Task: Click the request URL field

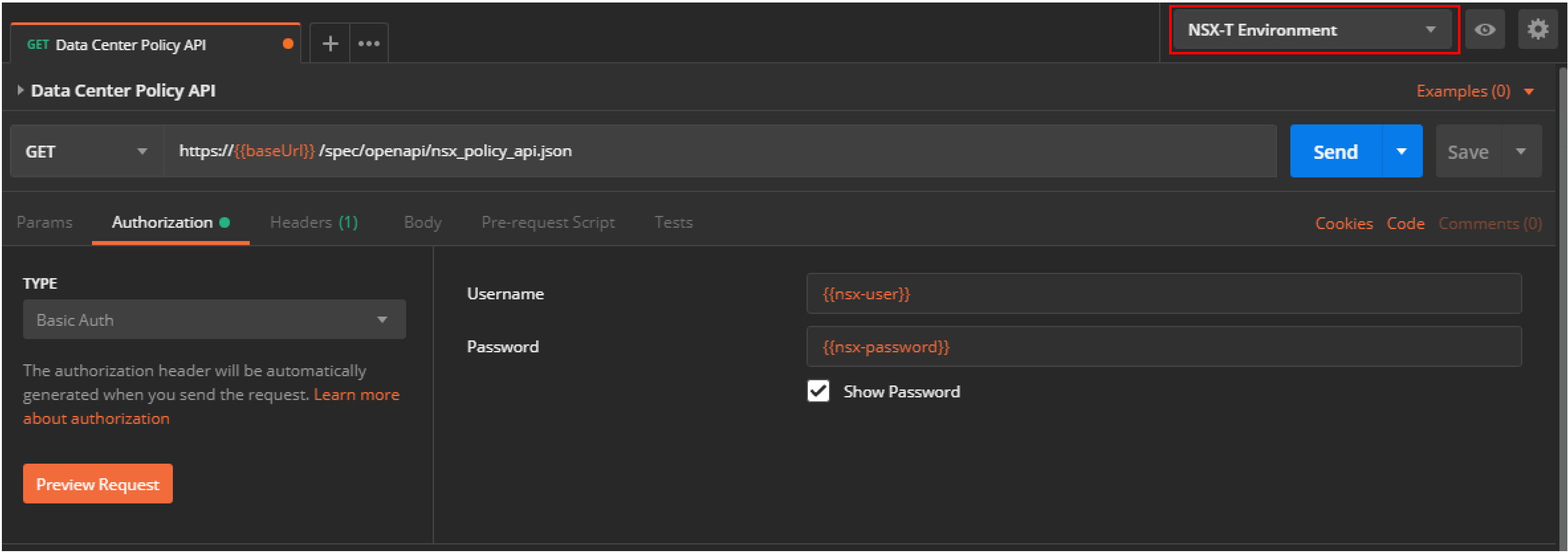Action: [720, 151]
